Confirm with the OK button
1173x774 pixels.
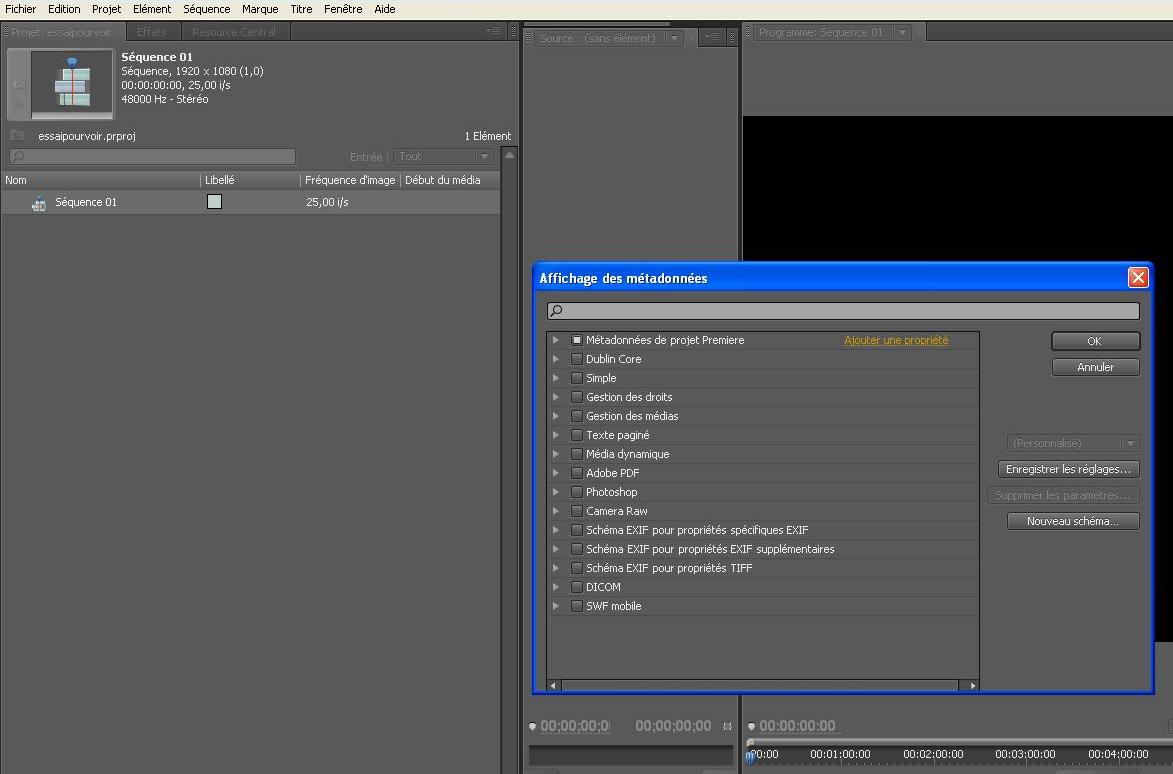tap(1095, 341)
